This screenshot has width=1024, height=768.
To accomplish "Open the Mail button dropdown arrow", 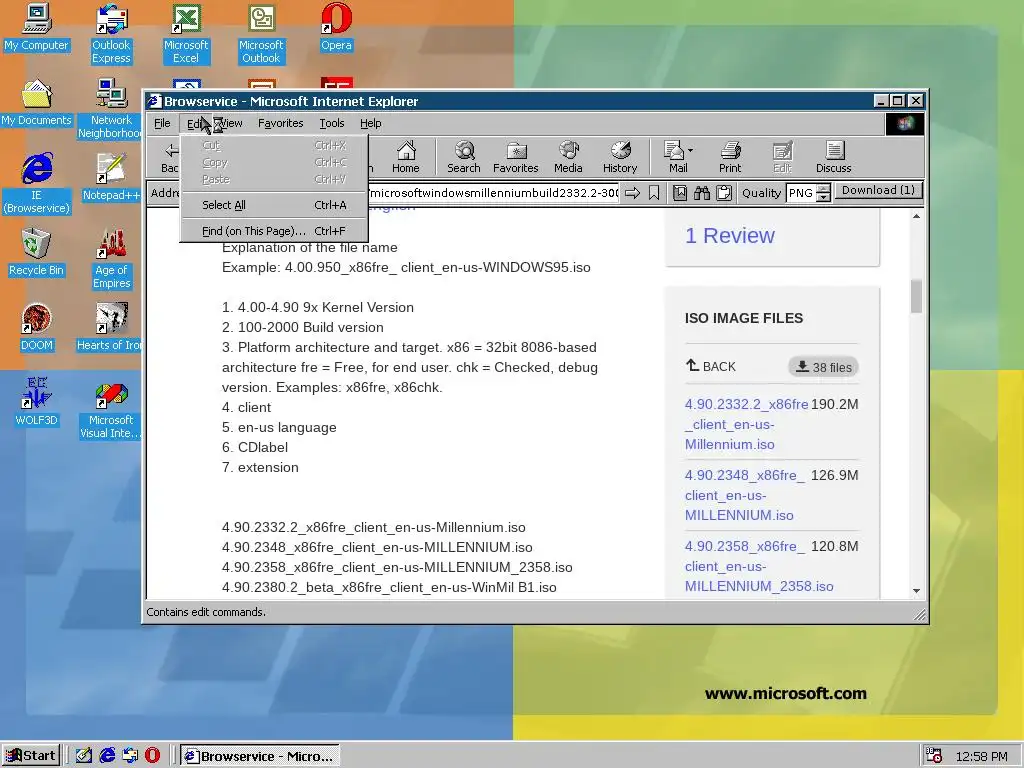I will point(690,150).
